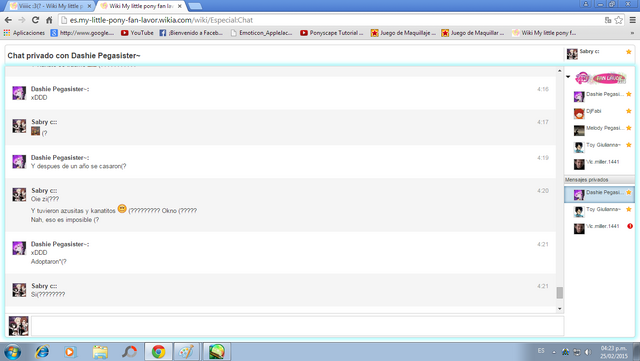This screenshot has height=361, width=640.
Task: Open Internet Explorer from the taskbar
Action: click(x=42, y=352)
